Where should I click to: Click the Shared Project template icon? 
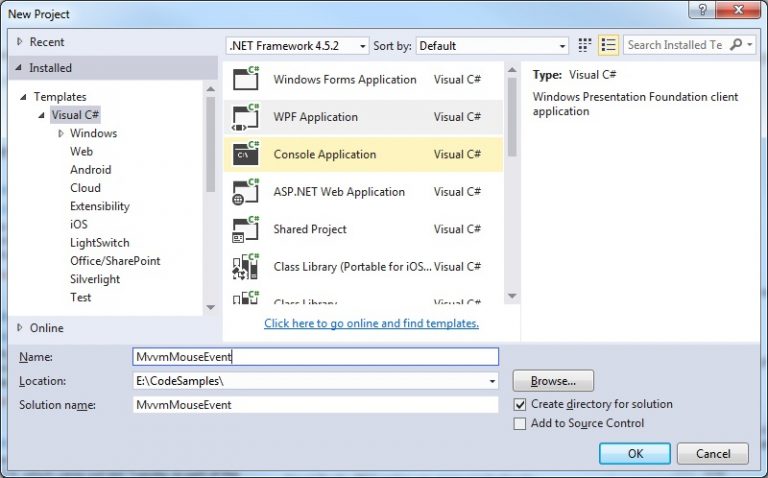pyautogui.click(x=246, y=229)
